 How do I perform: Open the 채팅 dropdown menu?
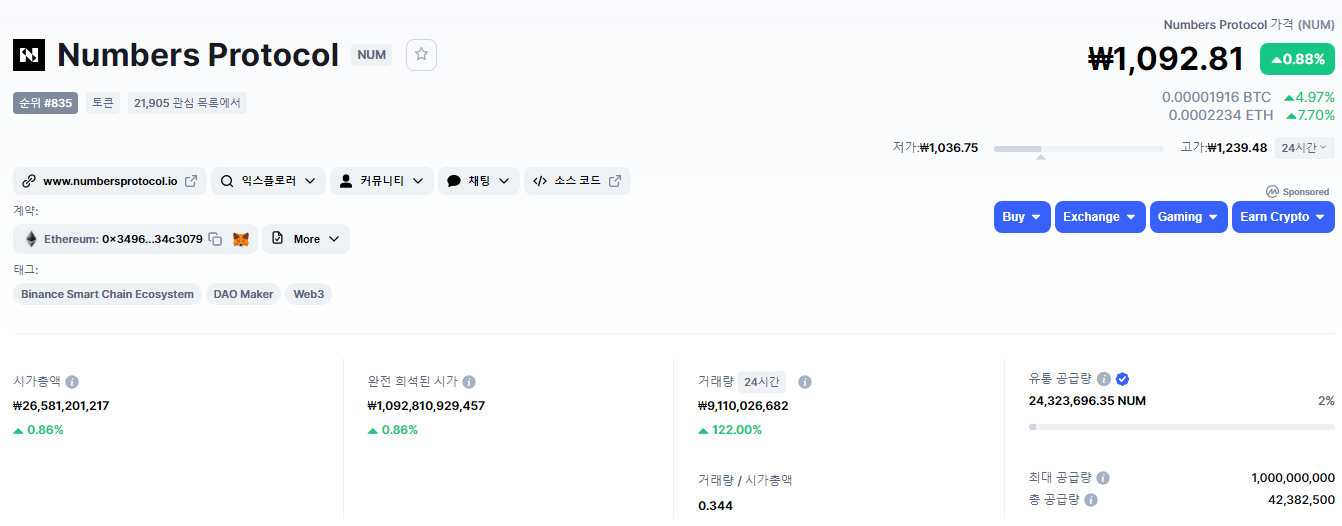(x=479, y=181)
